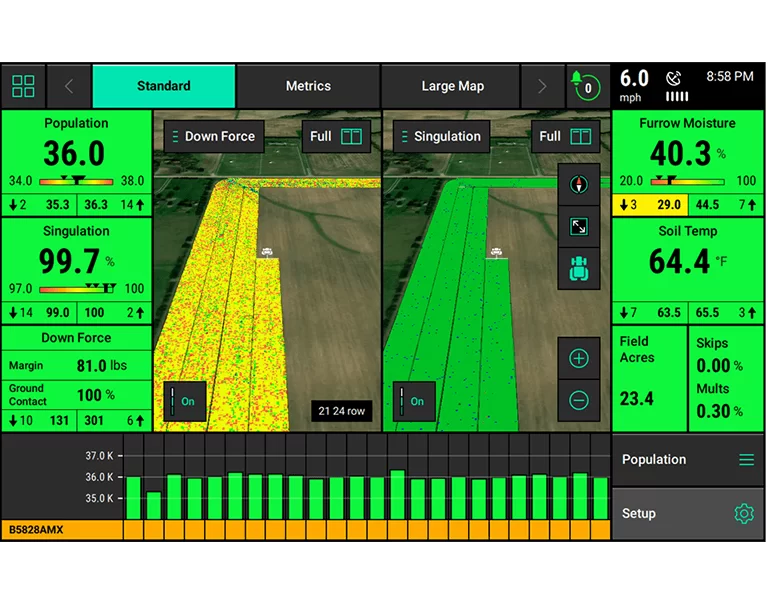Switch to the Standard tab
Screen dimensions: 768x602
coord(164,86)
